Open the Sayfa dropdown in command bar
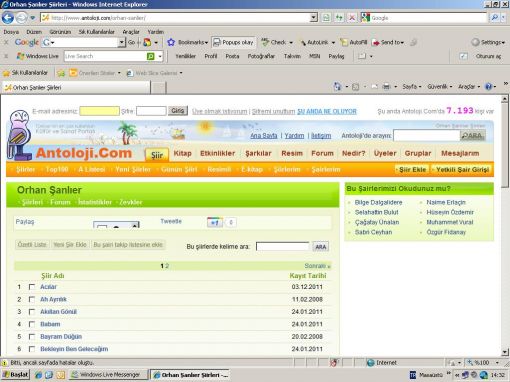The width and height of the screenshot is (510, 382). (412, 87)
